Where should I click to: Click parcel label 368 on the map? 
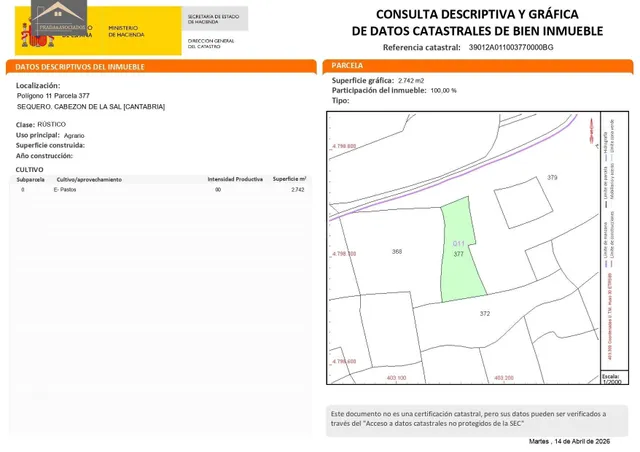click(x=397, y=252)
